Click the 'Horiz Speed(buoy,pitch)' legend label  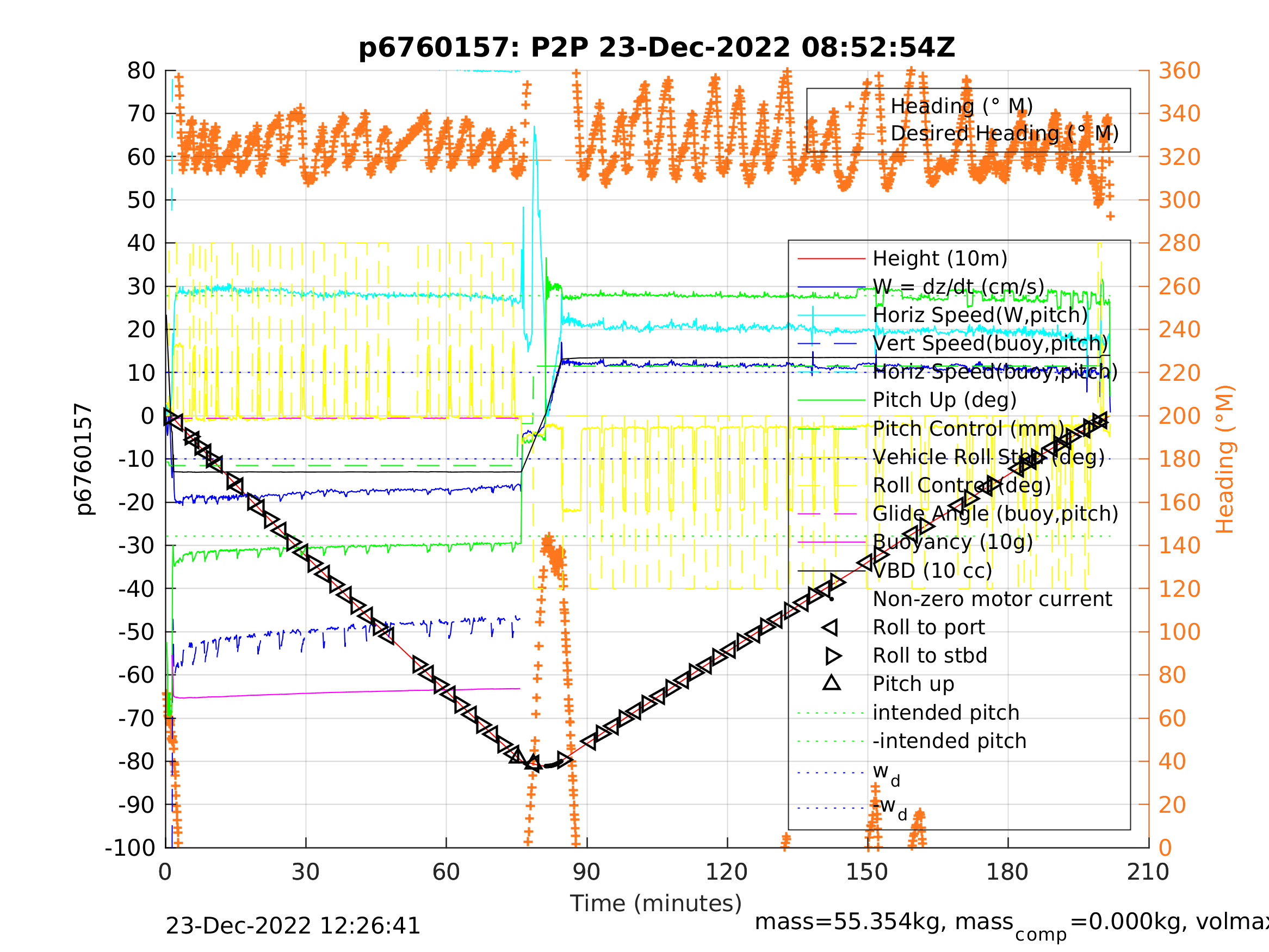tap(995, 373)
